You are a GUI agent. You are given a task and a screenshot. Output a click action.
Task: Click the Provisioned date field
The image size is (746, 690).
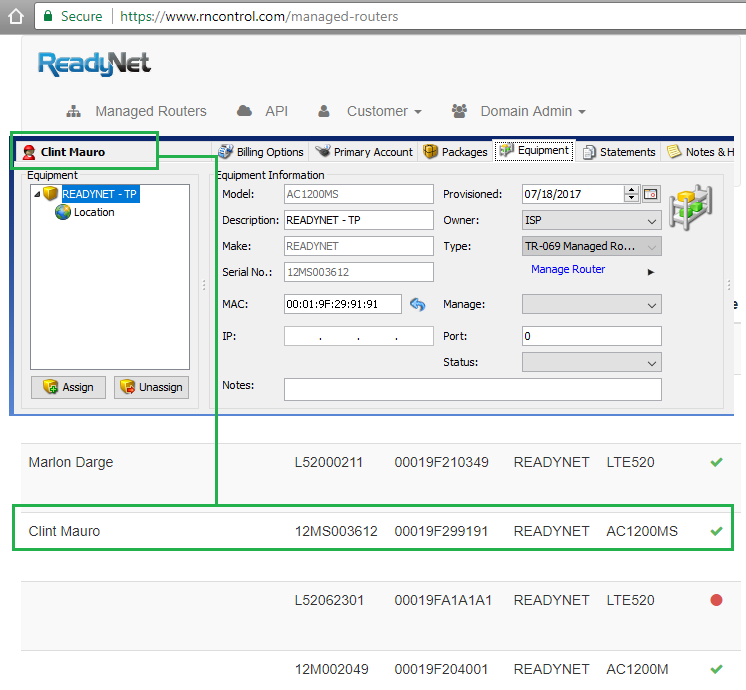[573, 194]
